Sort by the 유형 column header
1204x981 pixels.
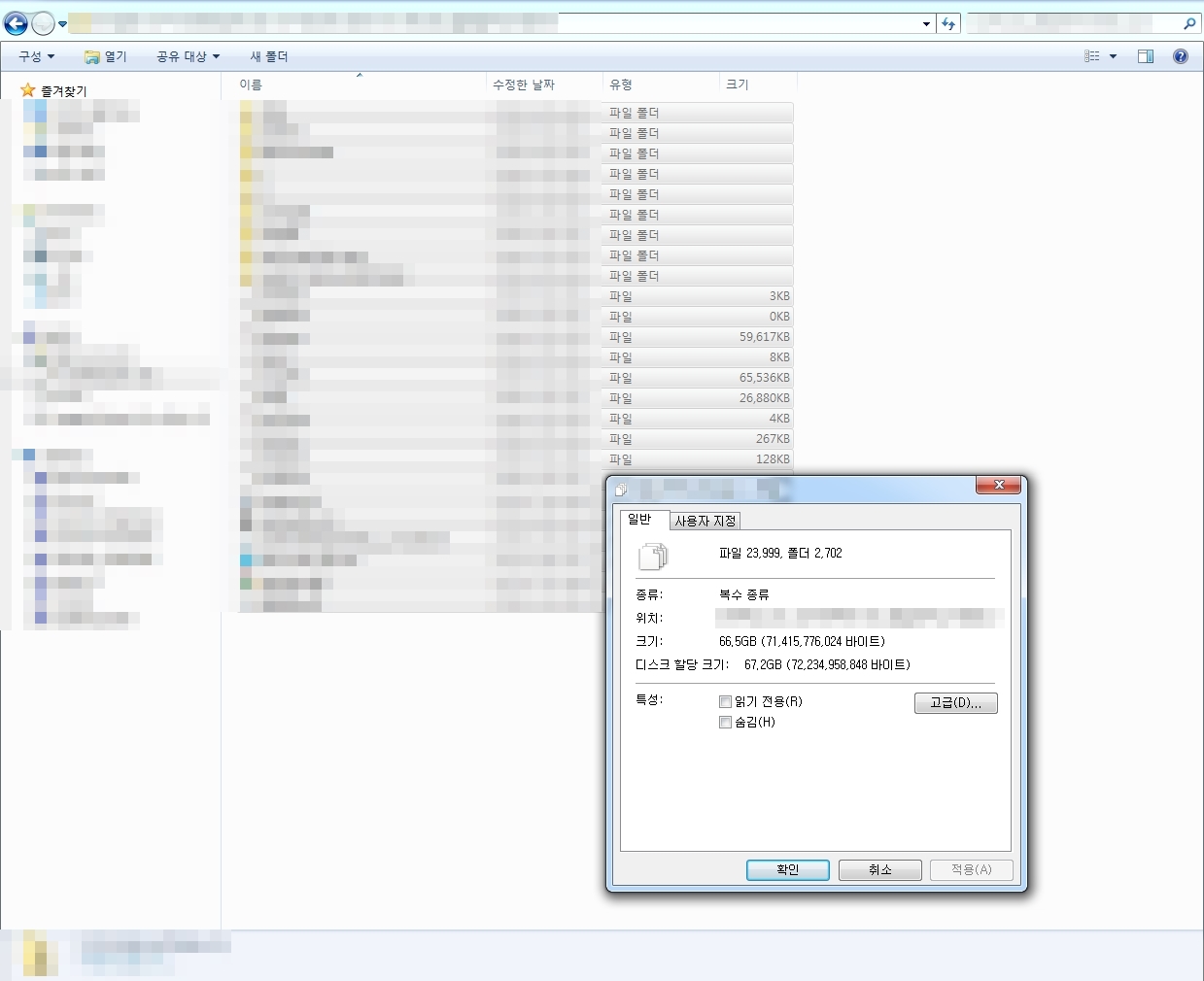pyautogui.click(x=661, y=85)
